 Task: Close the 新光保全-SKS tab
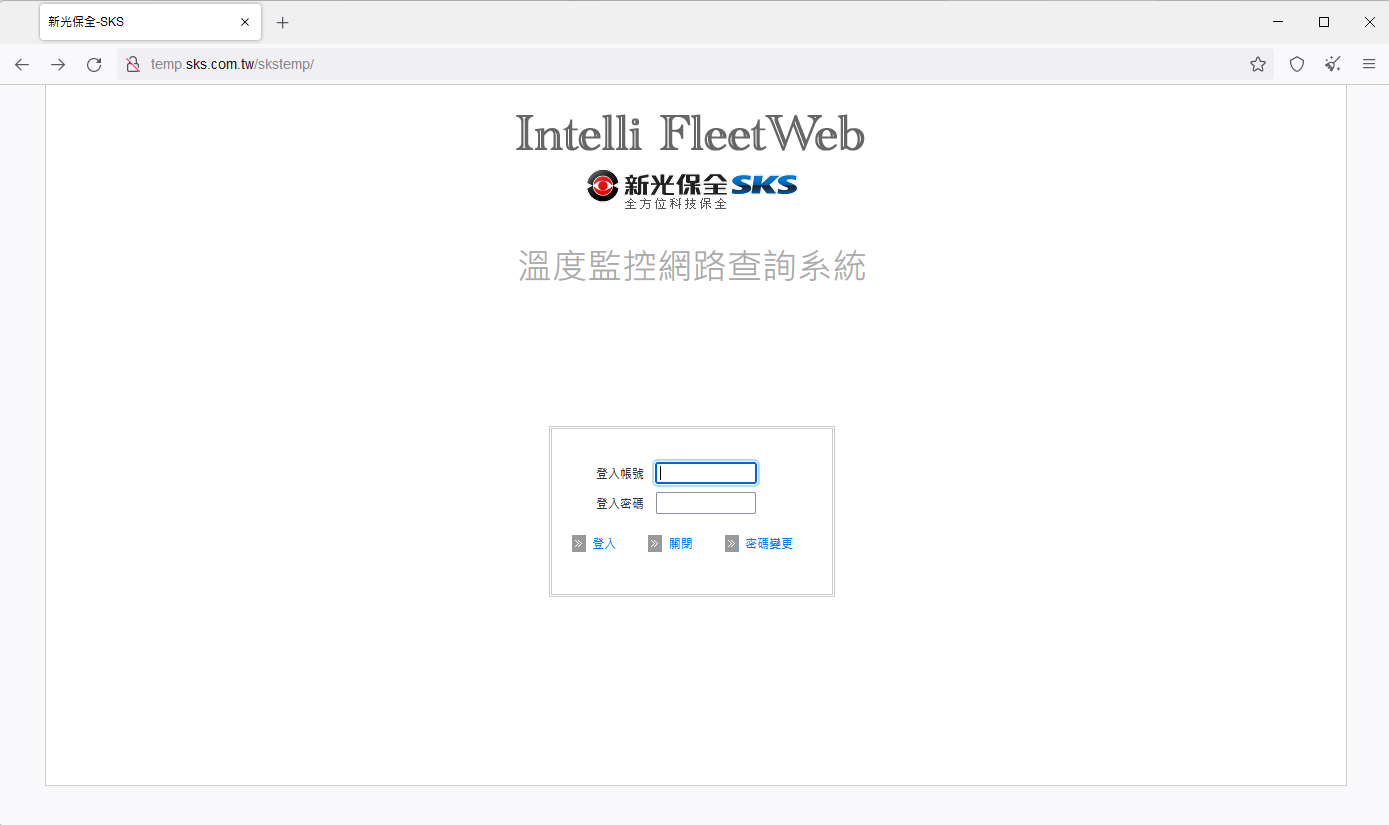point(245,22)
